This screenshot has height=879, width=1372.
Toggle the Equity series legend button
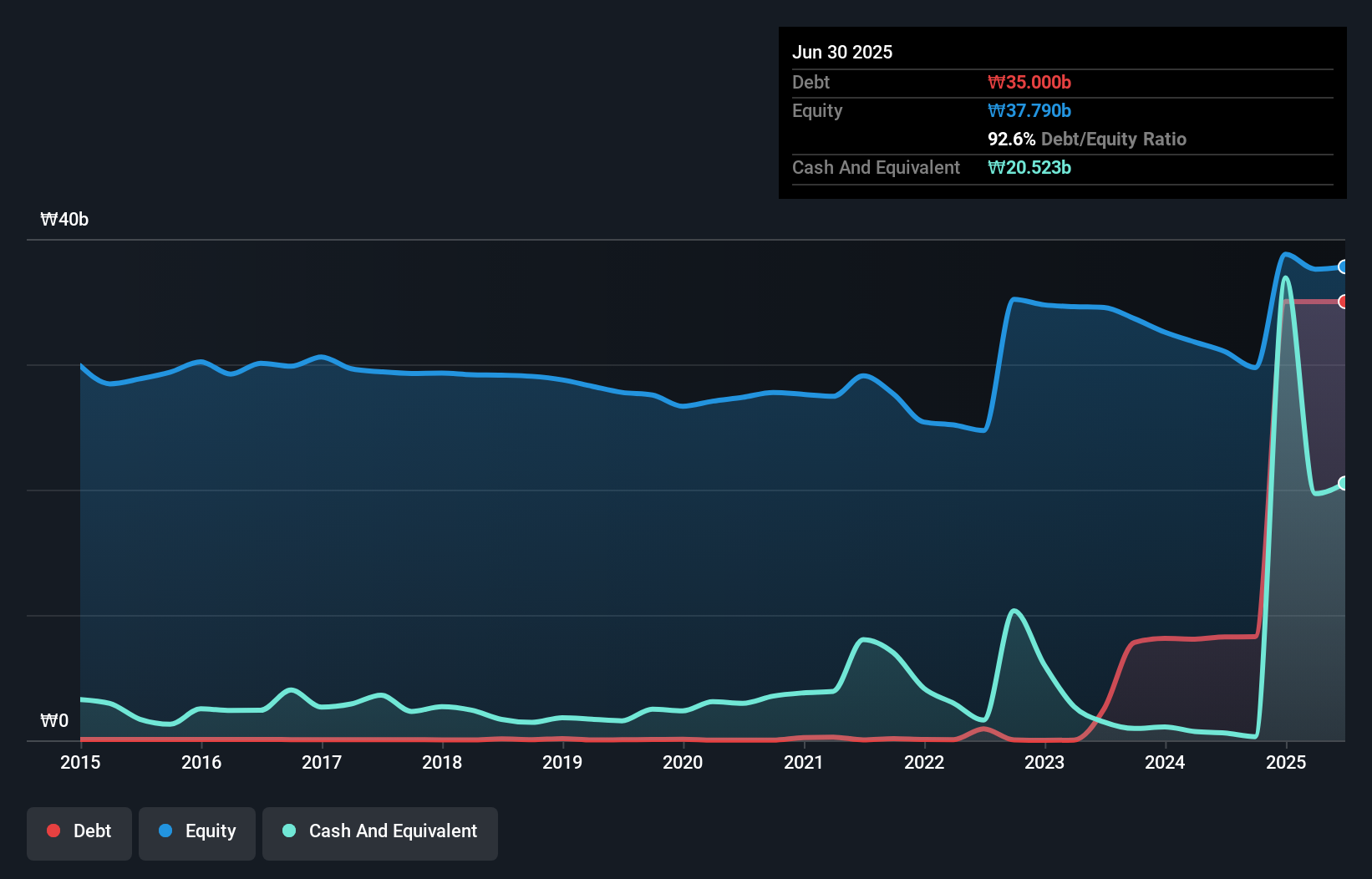coord(197,833)
